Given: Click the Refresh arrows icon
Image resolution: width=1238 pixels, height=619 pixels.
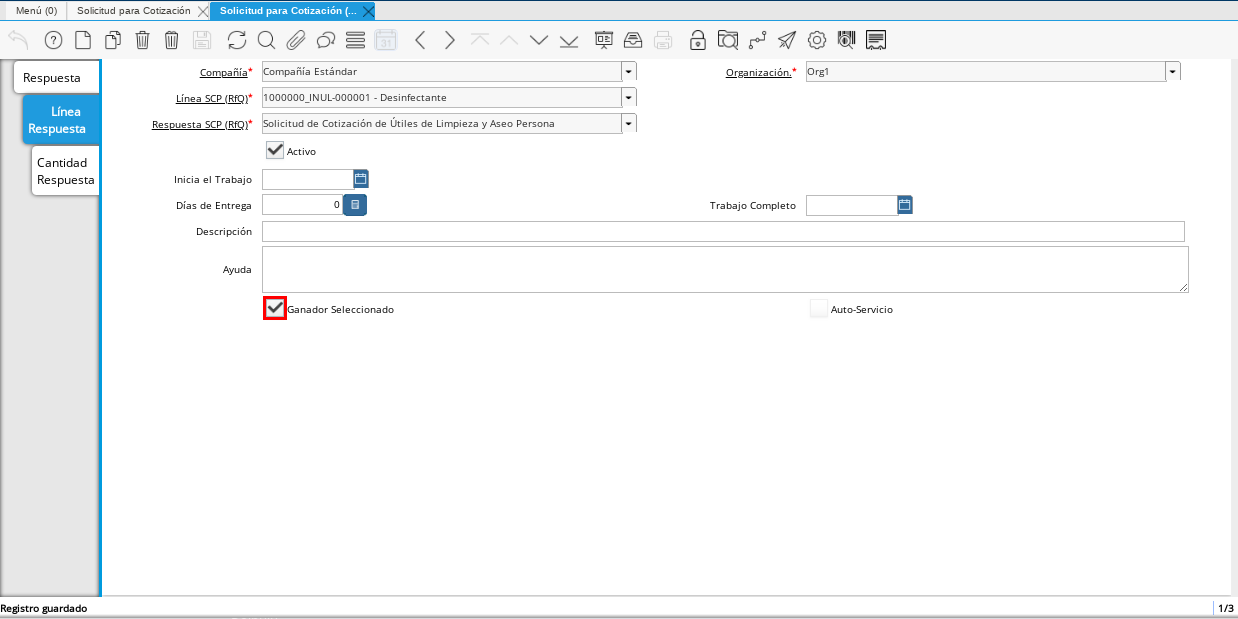Looking at the screenshot, I should tap(236, 40).
